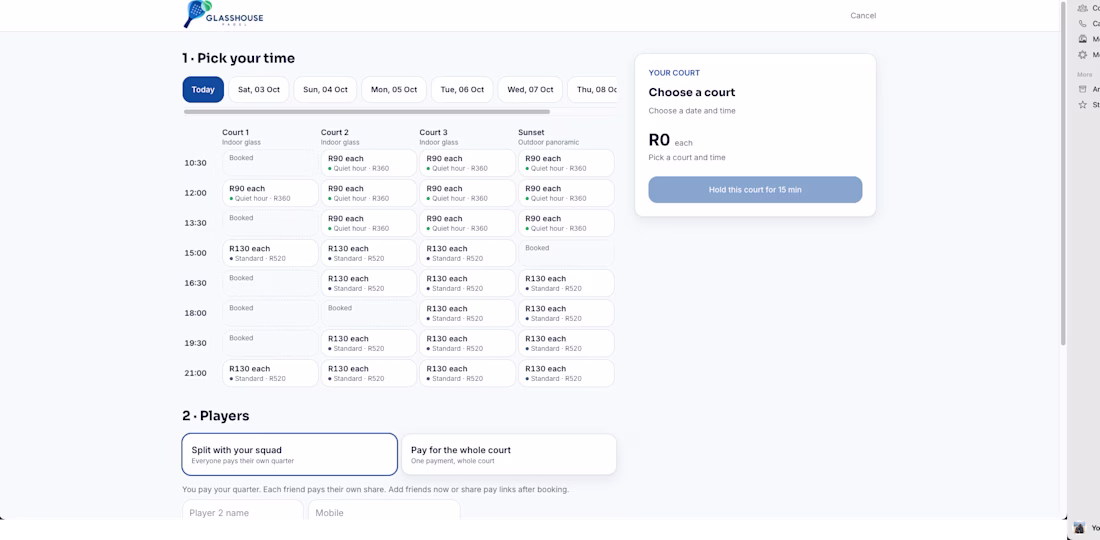Select Court 1 at 15:00
The width and height of the screenshot is (1100, 540).
pos(270,253)
